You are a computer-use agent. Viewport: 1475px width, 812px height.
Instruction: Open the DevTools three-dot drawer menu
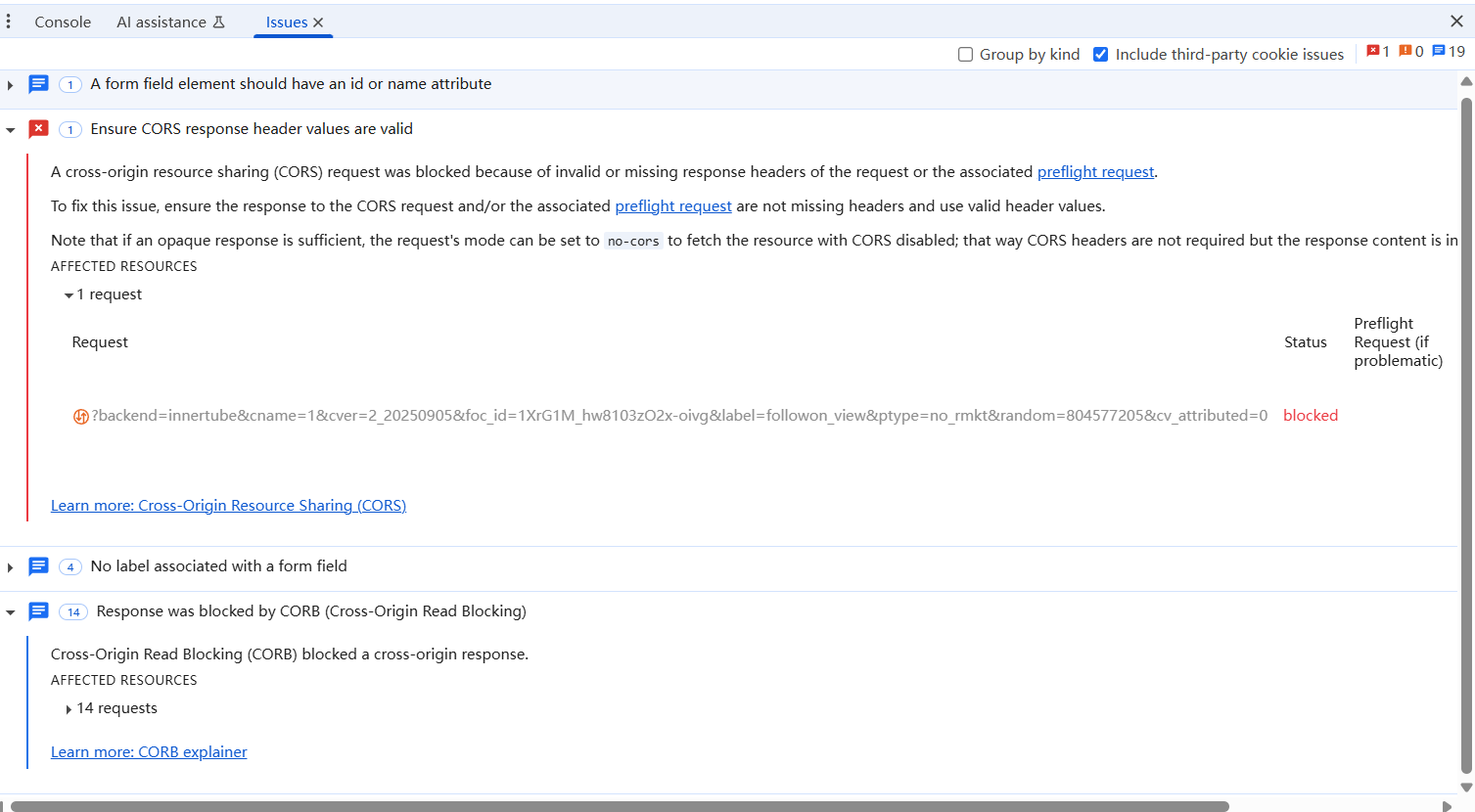(9, 22)
